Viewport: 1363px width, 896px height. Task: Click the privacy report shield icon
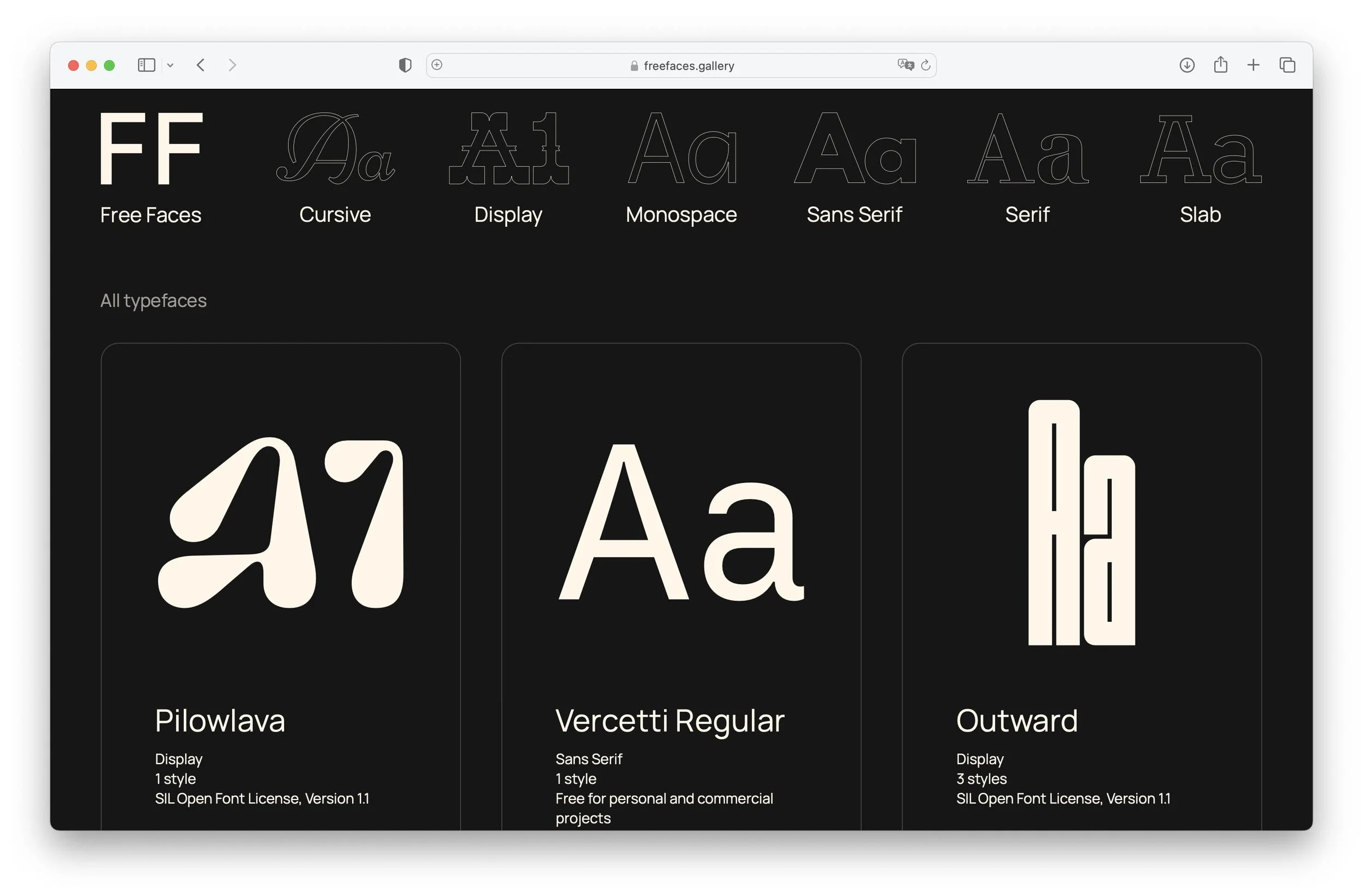pyautogui.click(x=405, y=65)
